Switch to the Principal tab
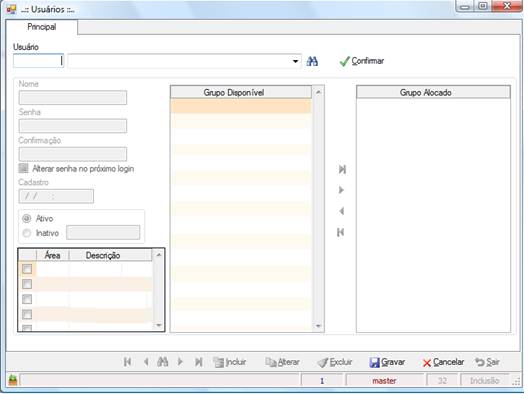The height and width of the screenshot is (394, 524). point(41,27)
